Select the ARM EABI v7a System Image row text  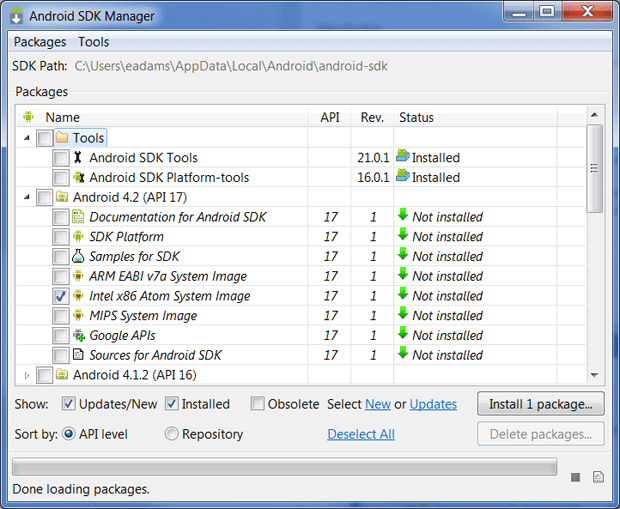168,276
